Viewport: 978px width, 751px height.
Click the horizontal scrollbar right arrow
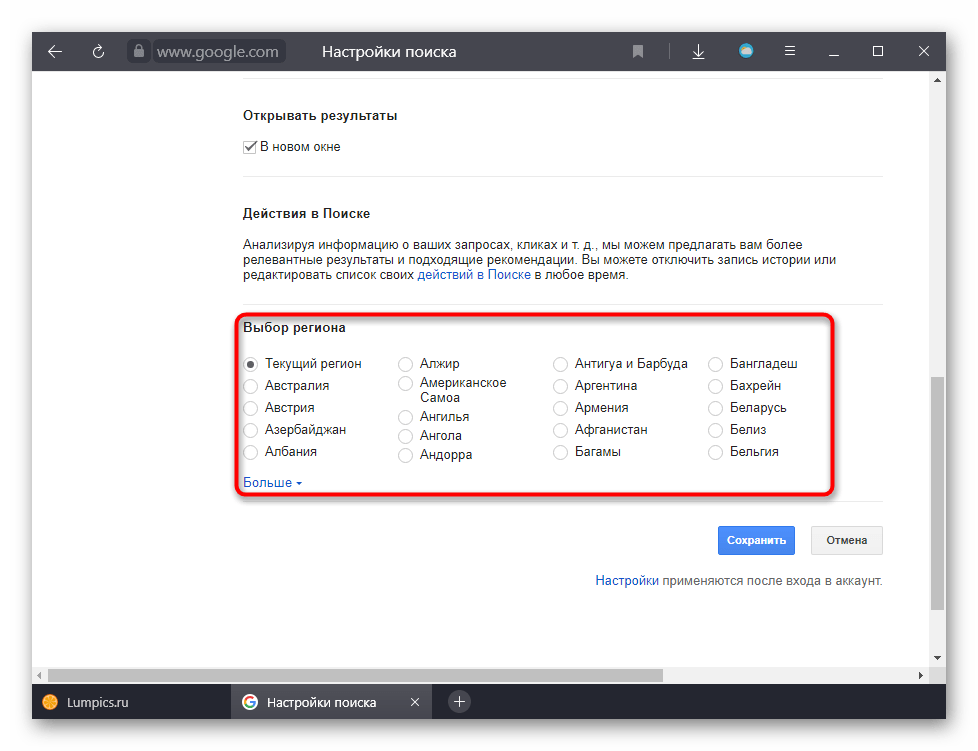(921, 675)
